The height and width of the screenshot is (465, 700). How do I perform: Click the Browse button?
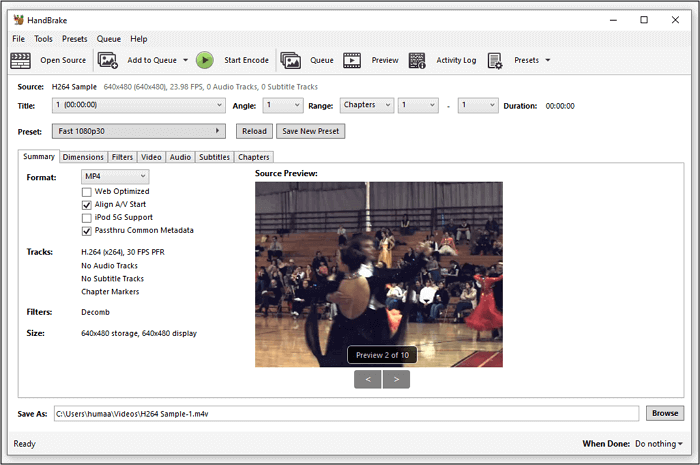(x=665, y=413)
